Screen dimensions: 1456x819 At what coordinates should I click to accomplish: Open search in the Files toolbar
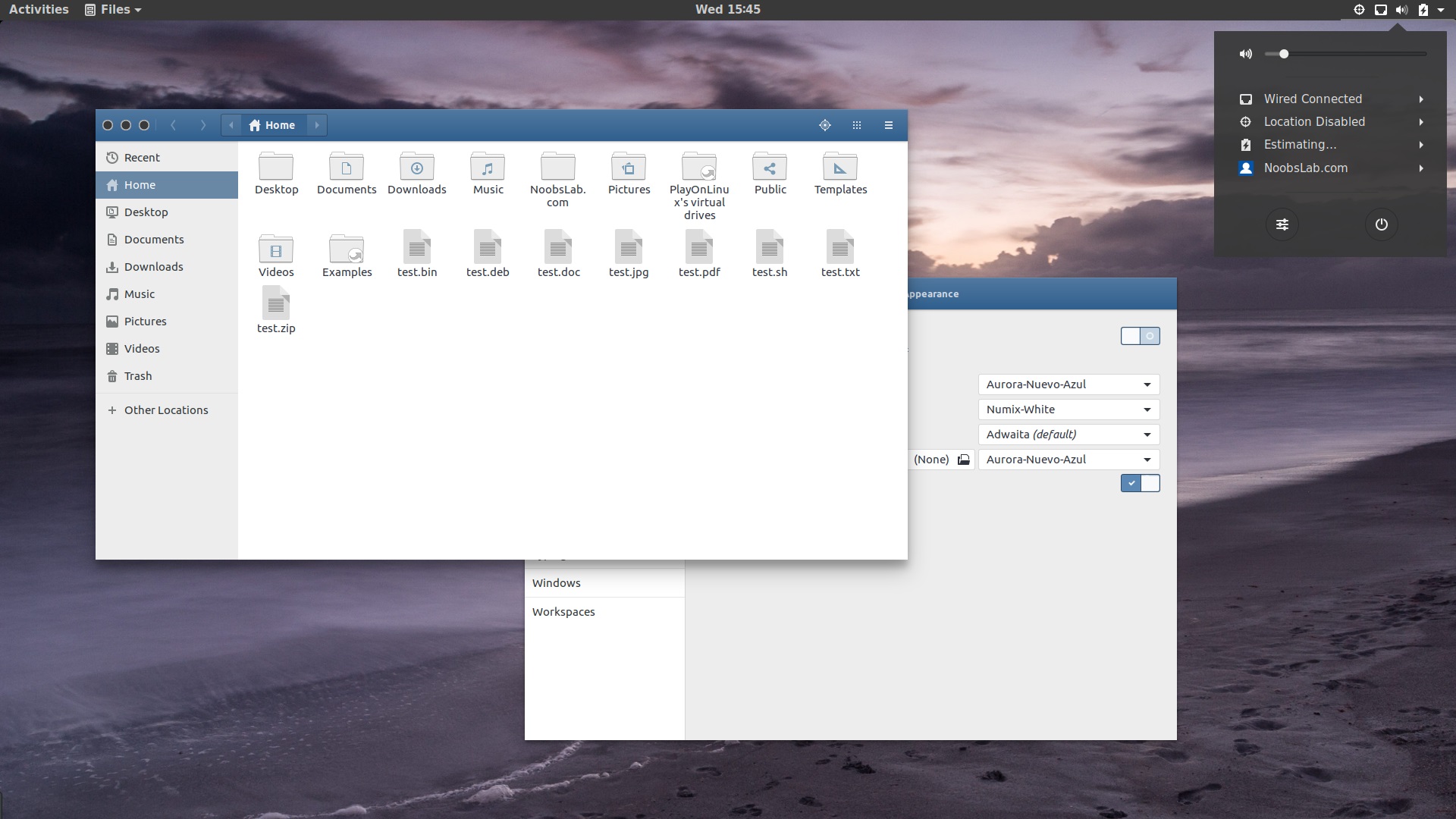(825, 125)
